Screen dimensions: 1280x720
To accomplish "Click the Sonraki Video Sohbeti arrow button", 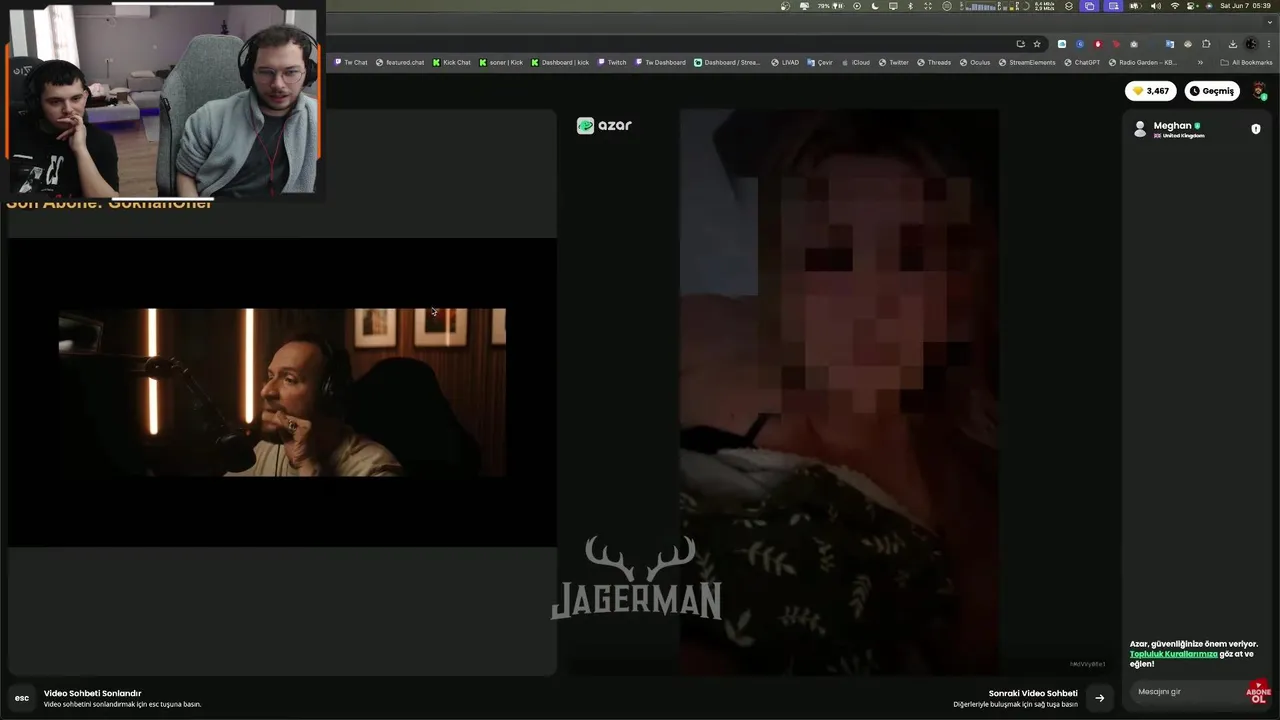I will [x=1100, y=698].
